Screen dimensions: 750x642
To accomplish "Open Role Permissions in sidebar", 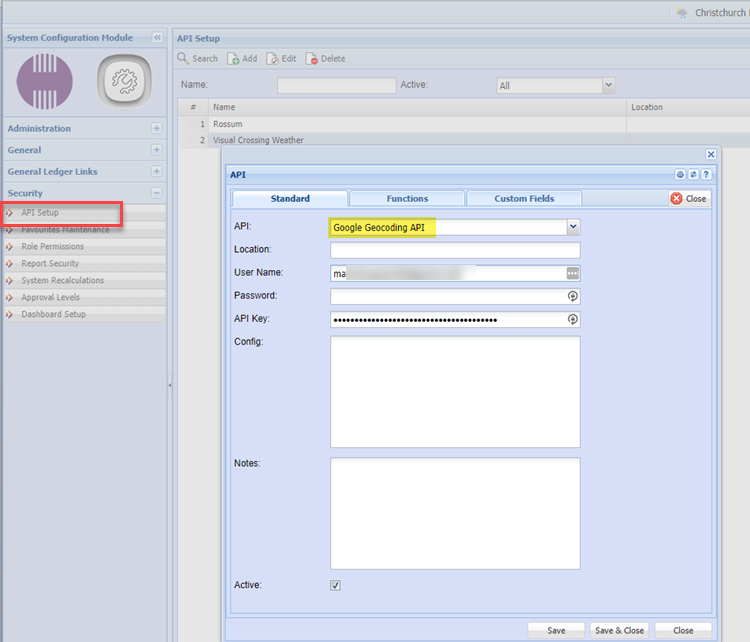I will 53,247.
